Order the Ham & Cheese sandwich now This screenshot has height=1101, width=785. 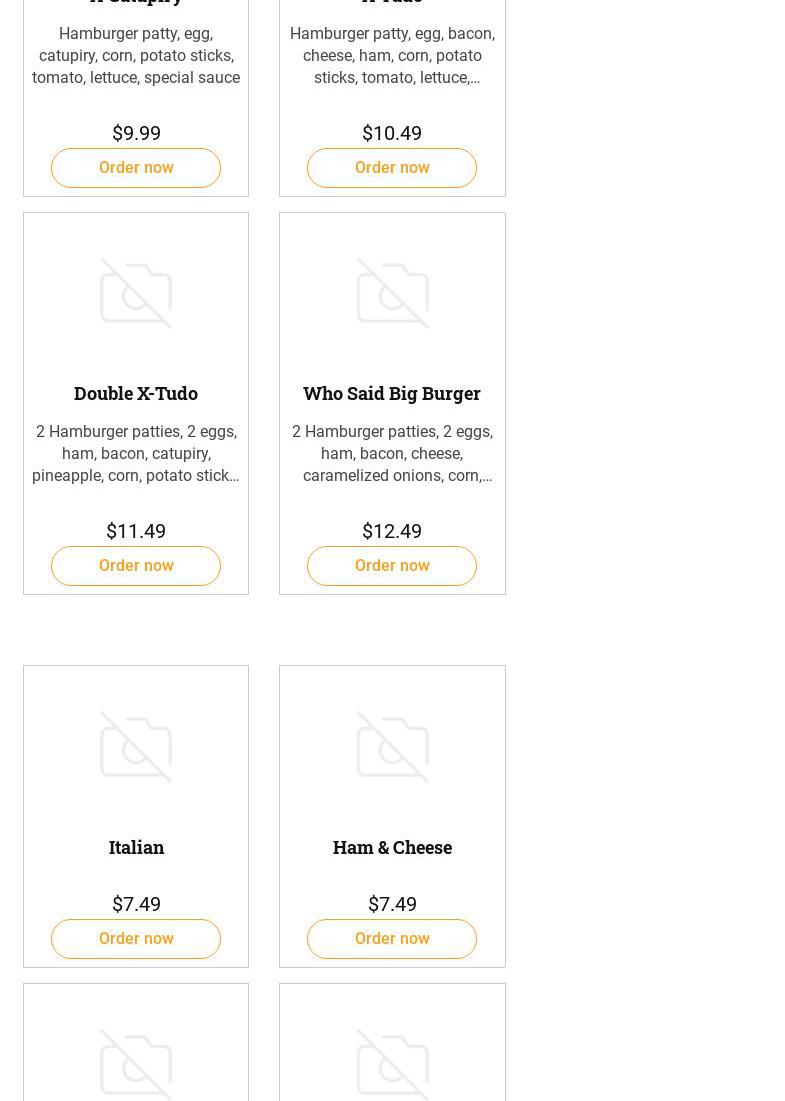pos(392,939)
